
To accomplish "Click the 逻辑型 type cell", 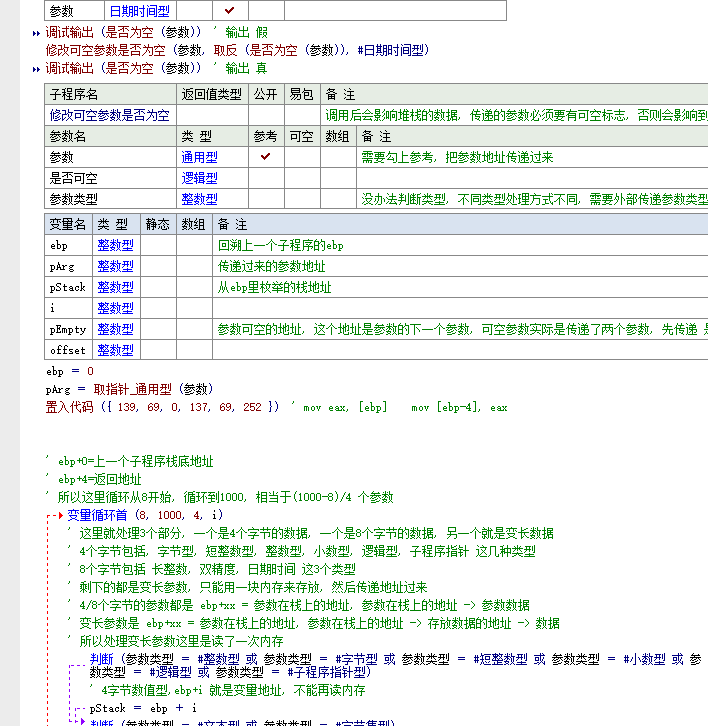I will (199, 178).
